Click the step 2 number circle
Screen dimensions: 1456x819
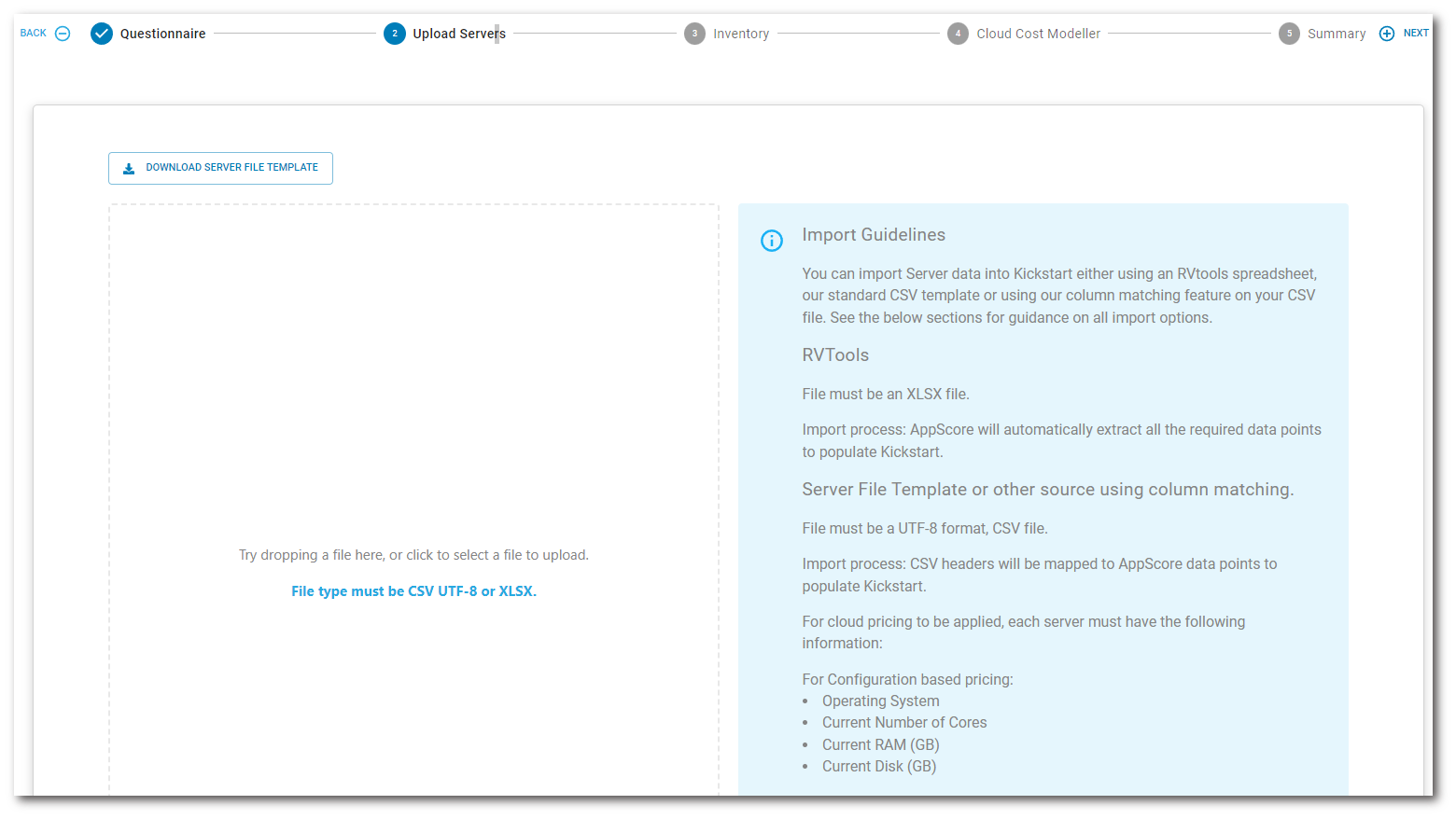[x=395, y=34]
